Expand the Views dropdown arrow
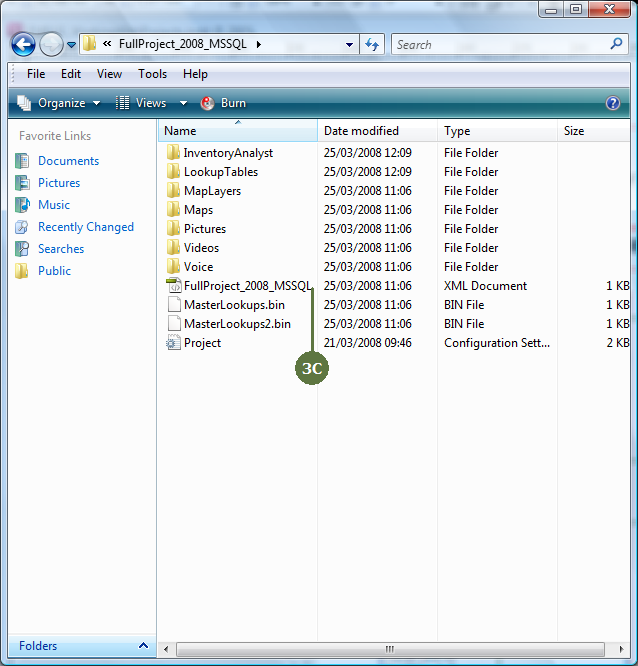The image size is (638, 666). (x=183, y=103)
